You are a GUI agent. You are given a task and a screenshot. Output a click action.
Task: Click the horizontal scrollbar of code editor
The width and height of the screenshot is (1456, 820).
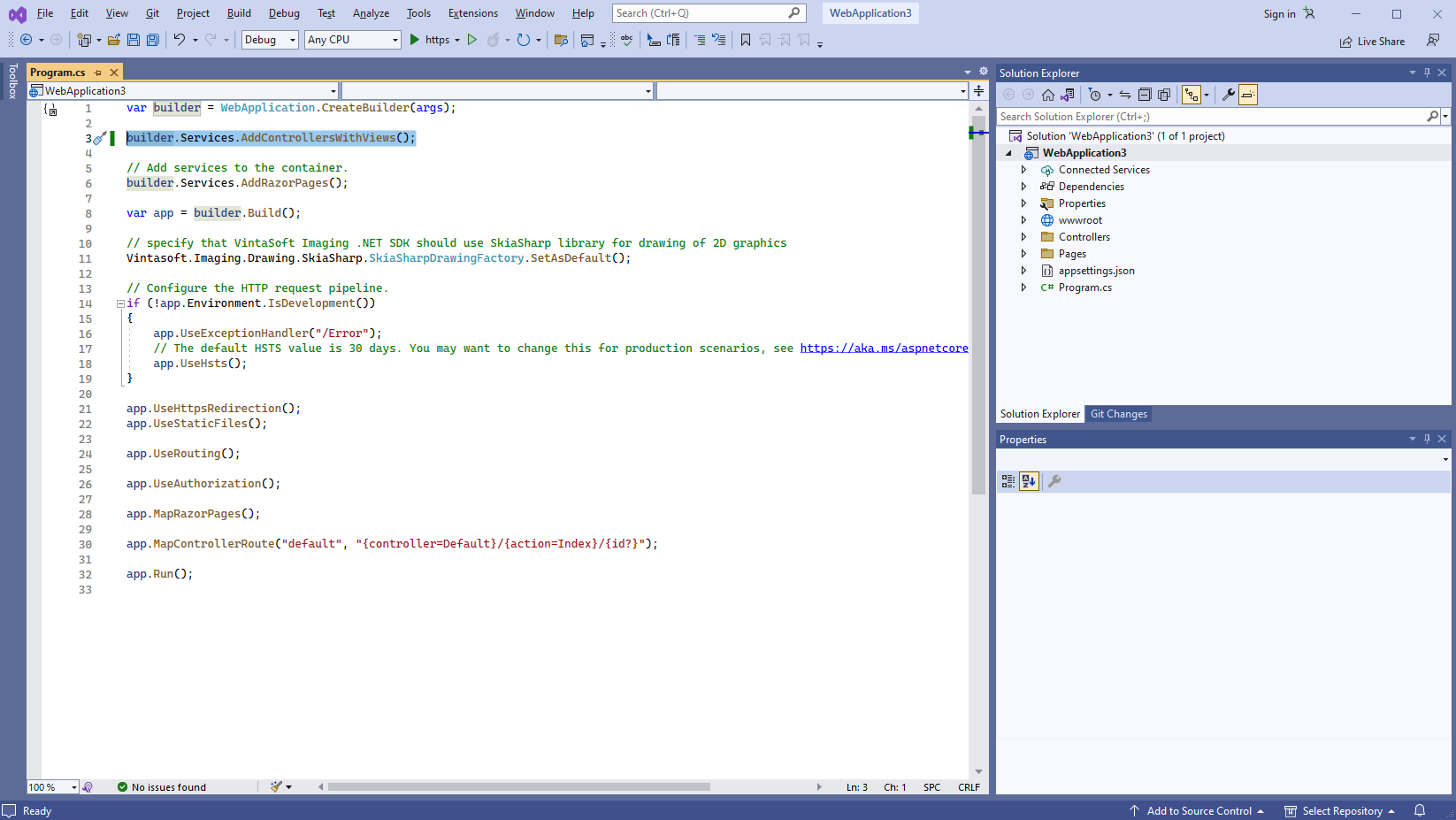click(518, 786)
